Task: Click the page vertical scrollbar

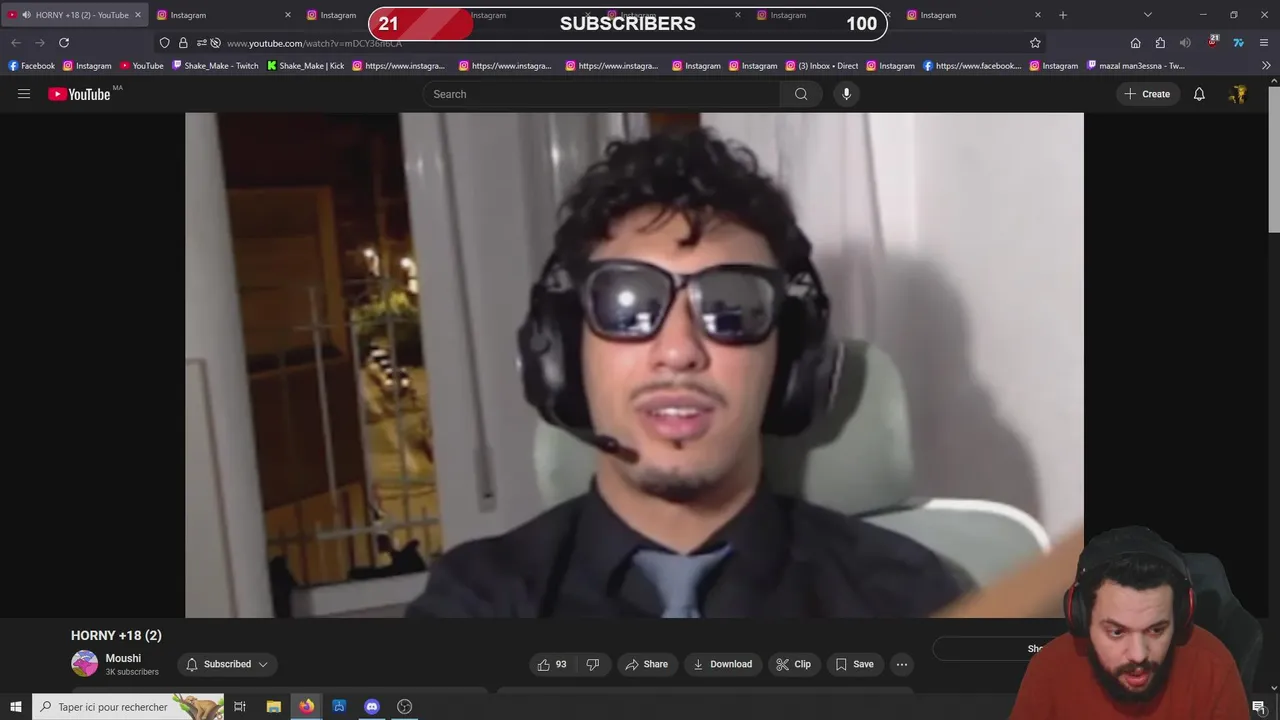Action: (x=1274, y=160)
